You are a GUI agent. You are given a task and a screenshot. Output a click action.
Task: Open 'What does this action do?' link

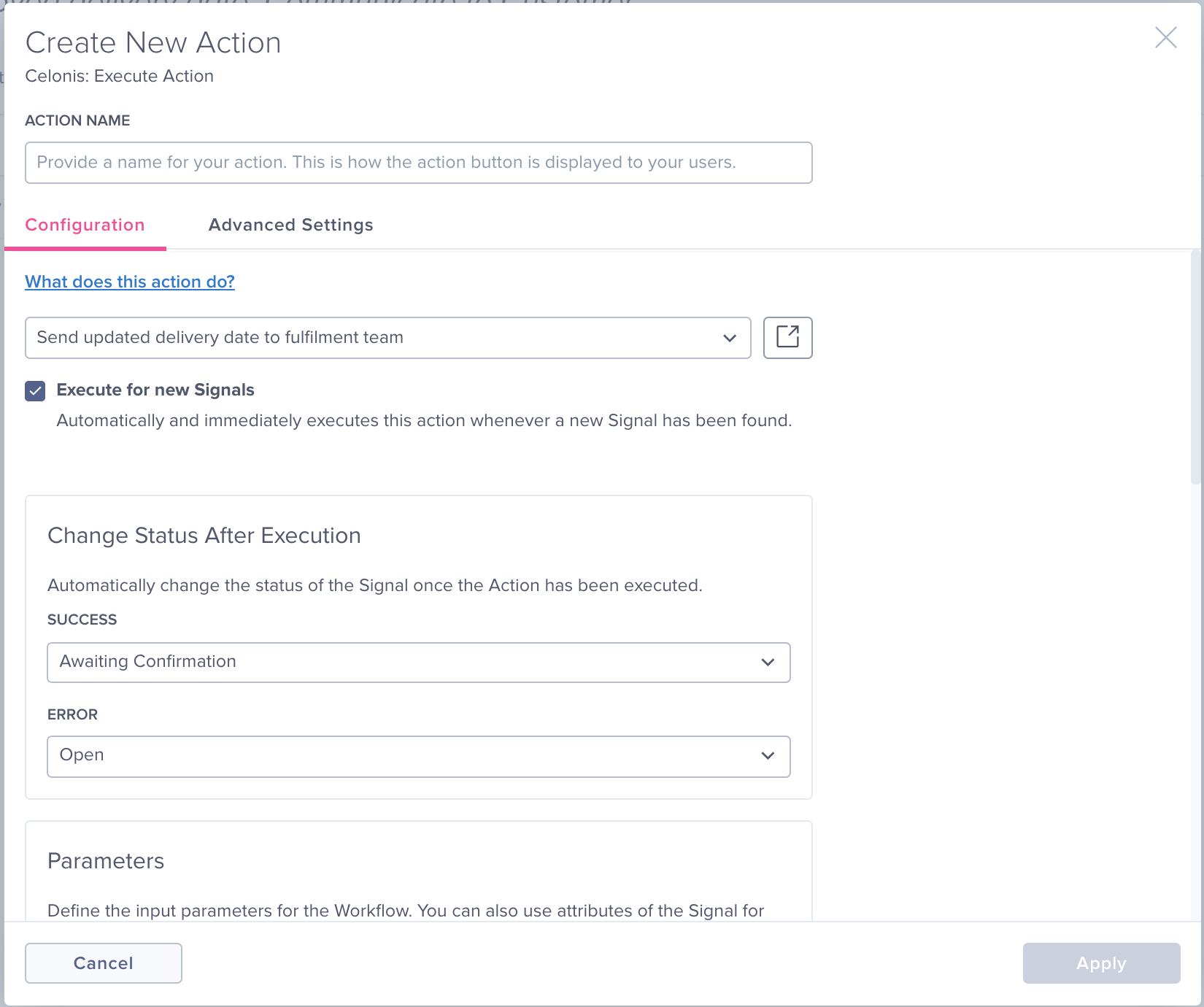(130, 282)
